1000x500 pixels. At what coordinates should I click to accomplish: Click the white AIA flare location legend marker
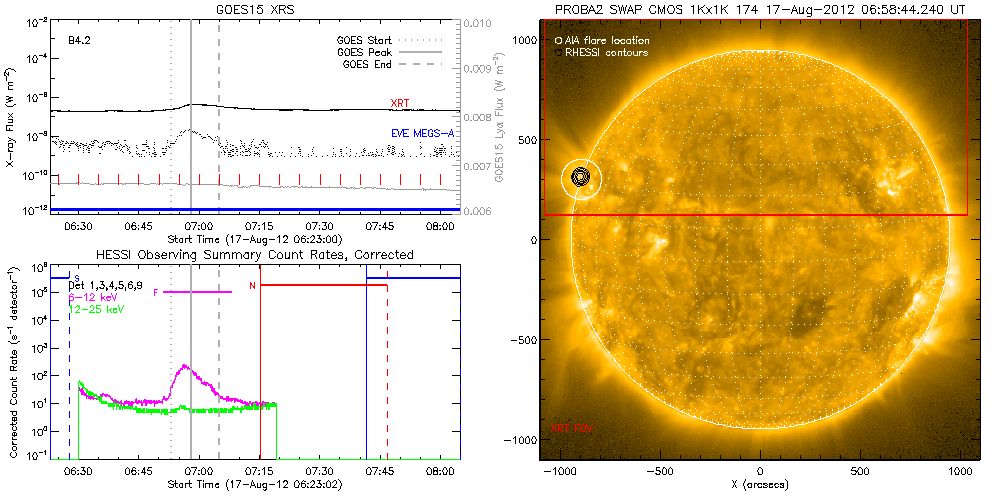point(557,40)
